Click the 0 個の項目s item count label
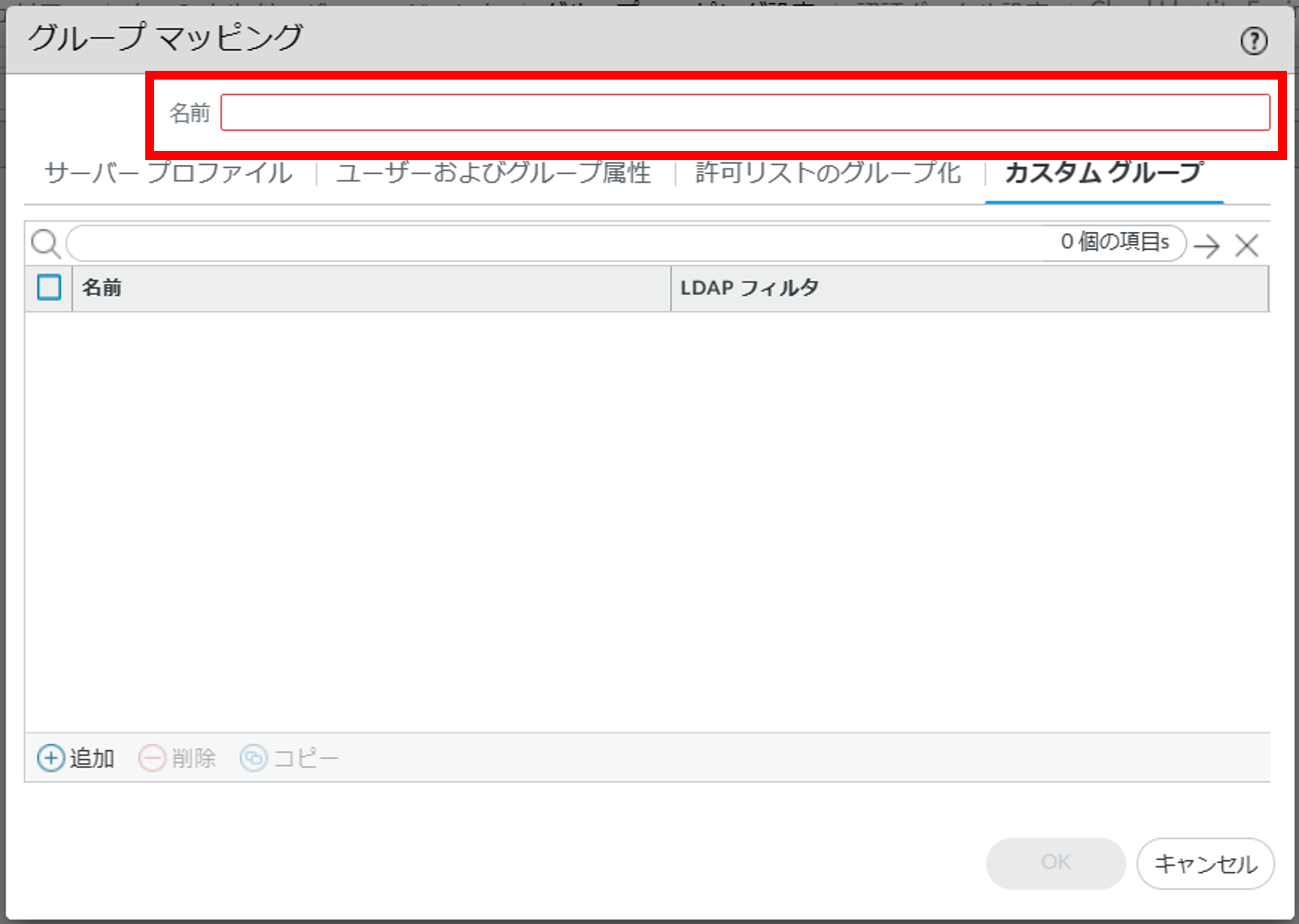This screenshot has height=924, width=1299. click(x=1115, y=242)
